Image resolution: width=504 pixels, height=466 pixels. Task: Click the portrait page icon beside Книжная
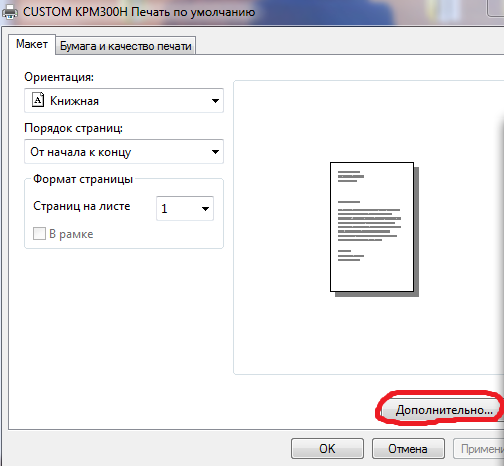tap(38, 100)
